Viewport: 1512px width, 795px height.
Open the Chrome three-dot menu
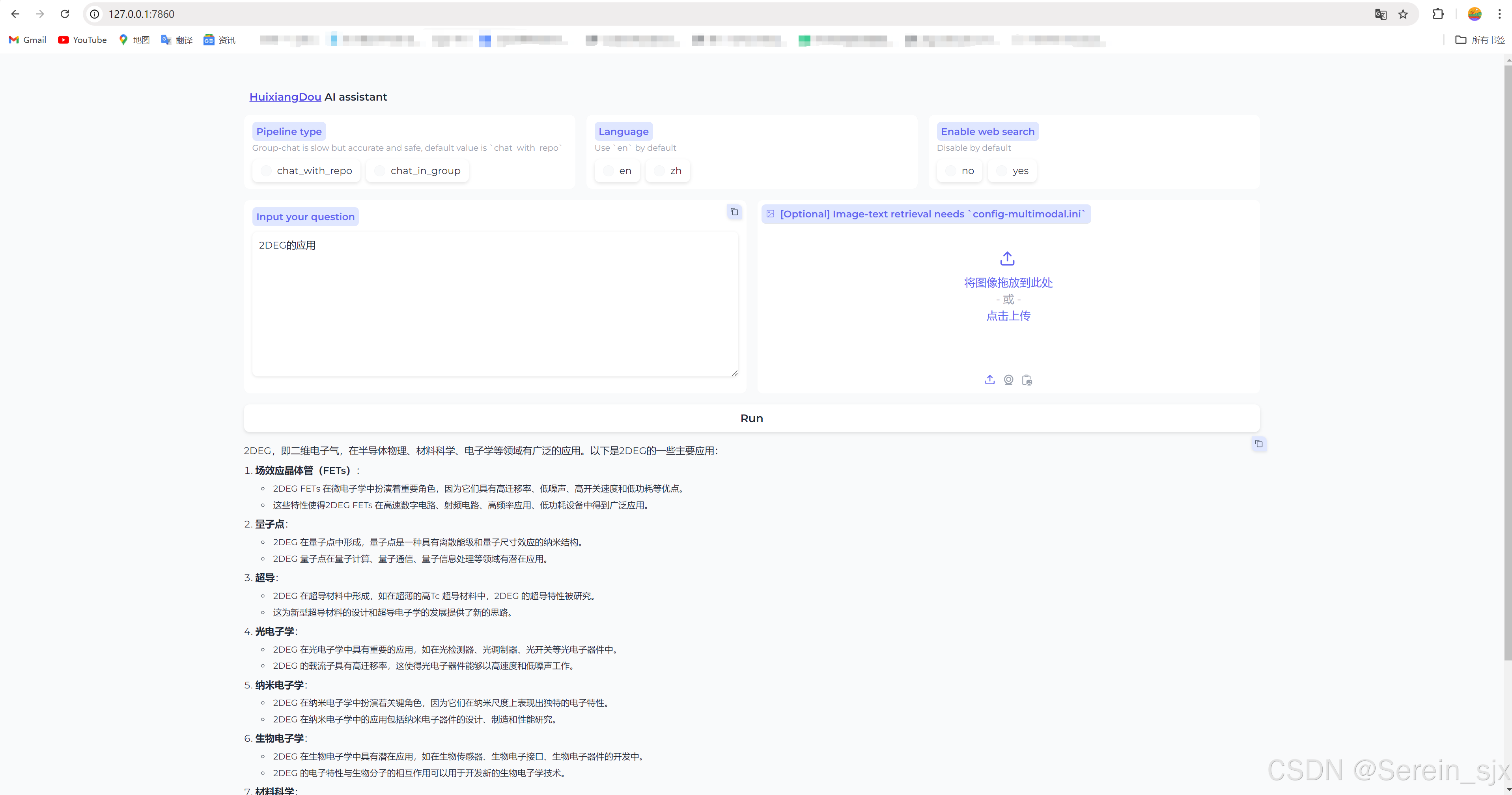pyautogui.click(x=1499, y=14)
